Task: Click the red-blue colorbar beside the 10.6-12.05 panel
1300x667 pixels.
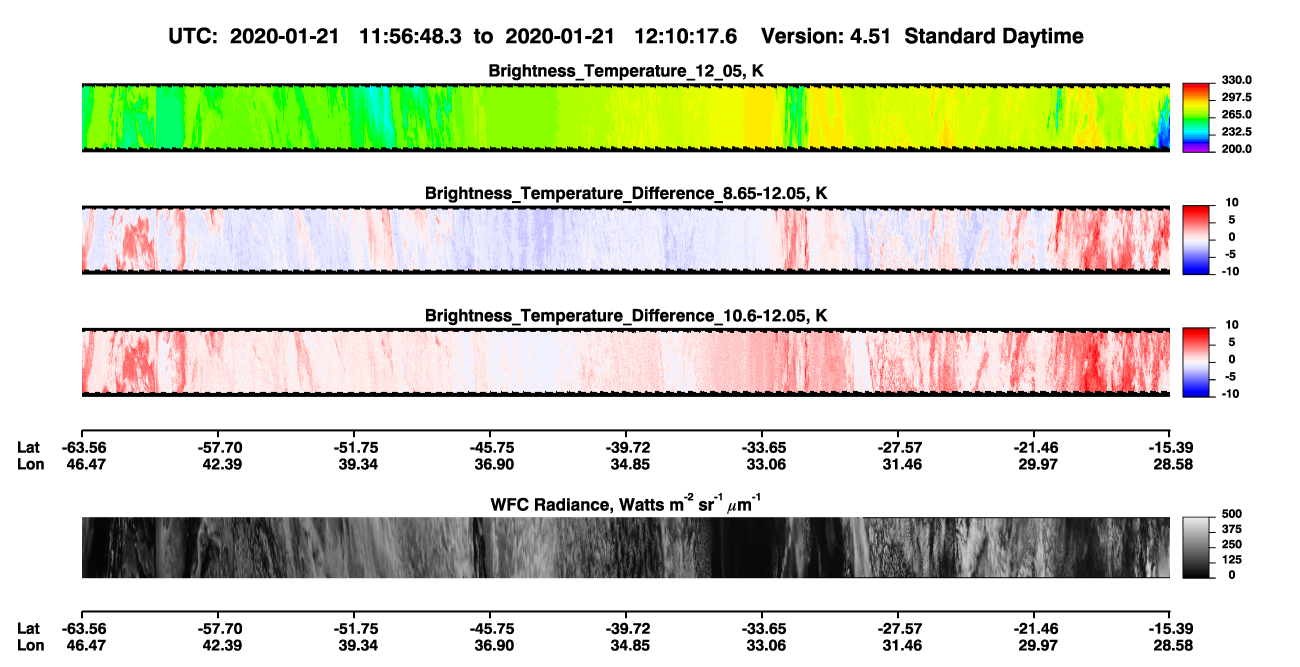Action: (x=1197, y=360)
